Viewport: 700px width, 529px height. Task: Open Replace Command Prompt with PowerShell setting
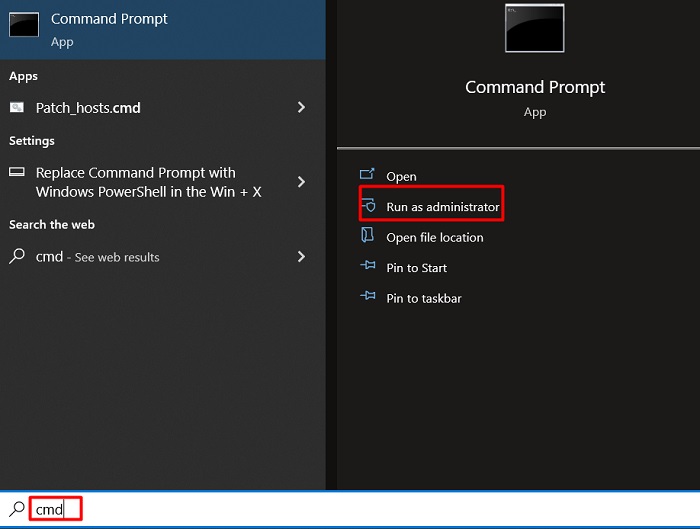[162, 182]
